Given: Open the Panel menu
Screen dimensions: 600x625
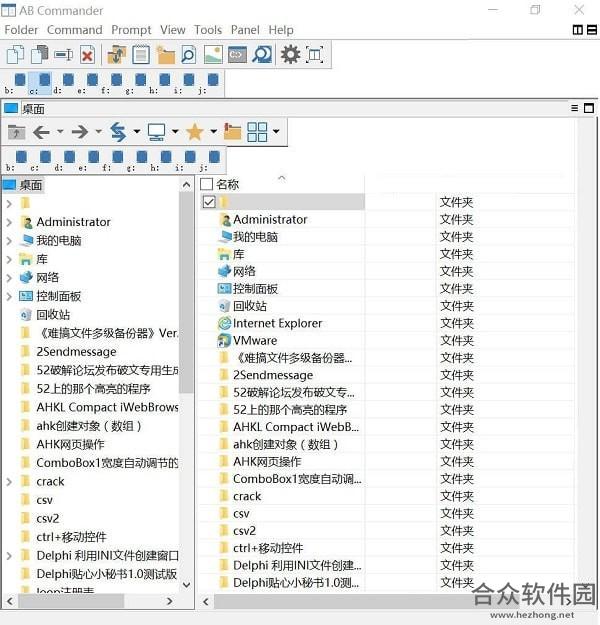Looking at the screenshot, I should 245,30.
